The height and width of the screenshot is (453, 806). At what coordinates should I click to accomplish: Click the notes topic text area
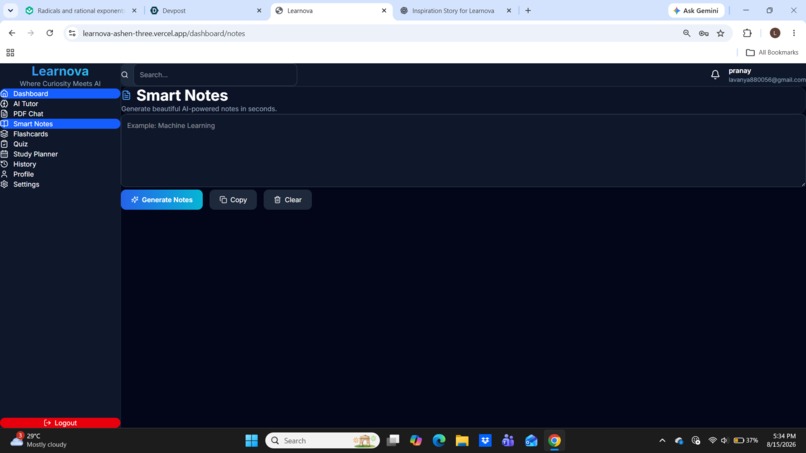click(463, 151)
